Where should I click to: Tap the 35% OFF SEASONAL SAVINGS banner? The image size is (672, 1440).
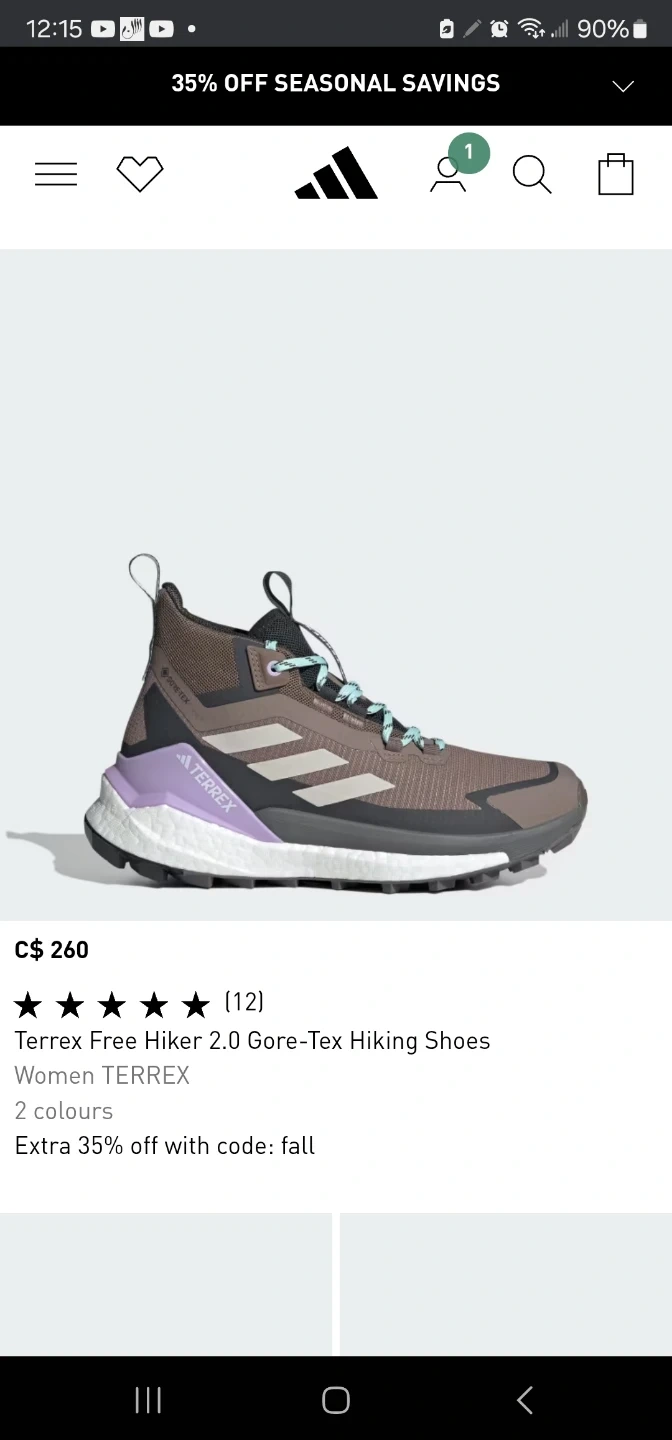pyautogui.click(x=336, y=84)
